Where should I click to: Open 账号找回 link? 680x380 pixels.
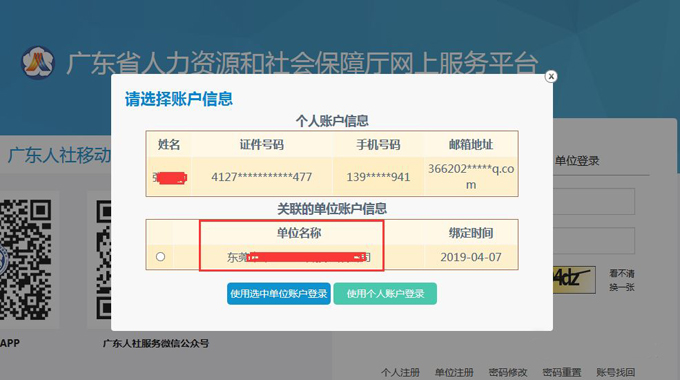[x=615, y=372]
